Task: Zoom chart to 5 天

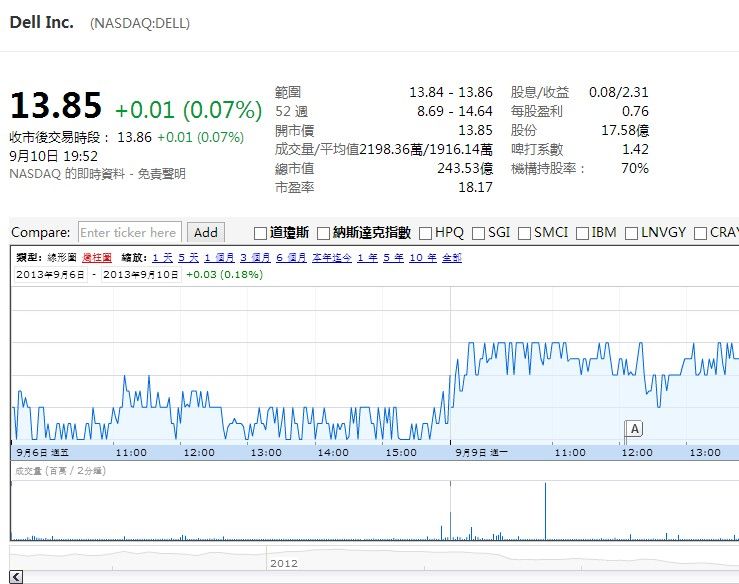Action: click(x=189, y=257)
